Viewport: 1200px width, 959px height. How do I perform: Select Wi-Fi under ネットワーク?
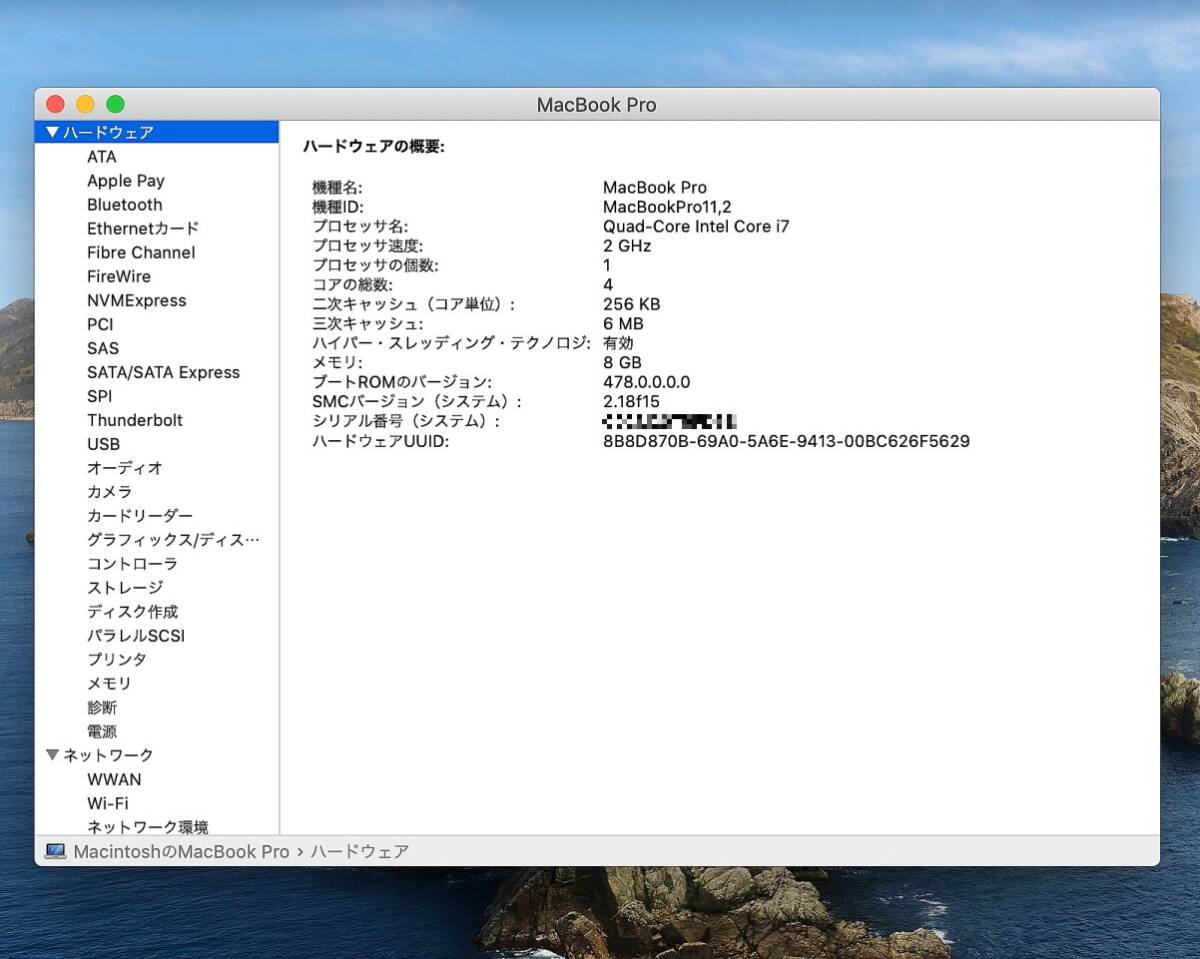click(107, 803)
